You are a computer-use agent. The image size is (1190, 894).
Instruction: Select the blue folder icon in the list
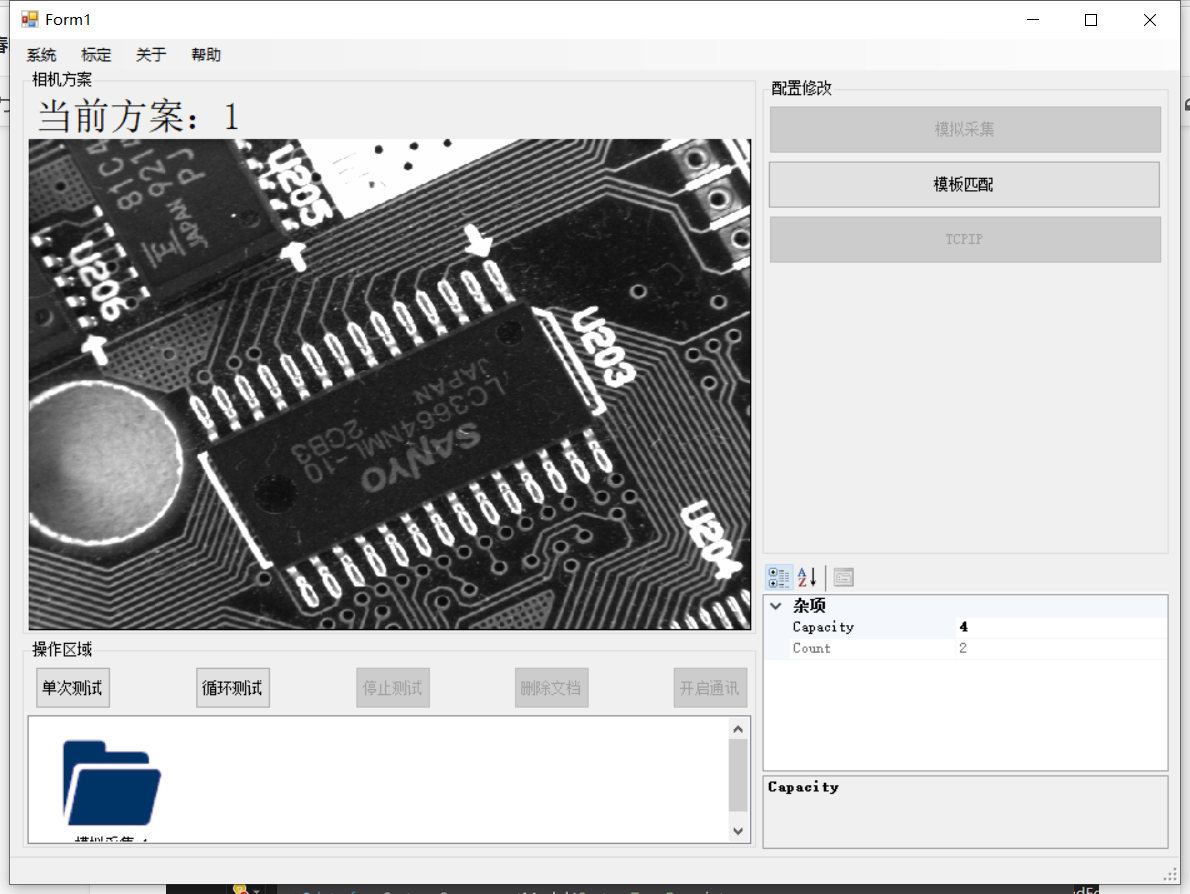coord(112,782)
